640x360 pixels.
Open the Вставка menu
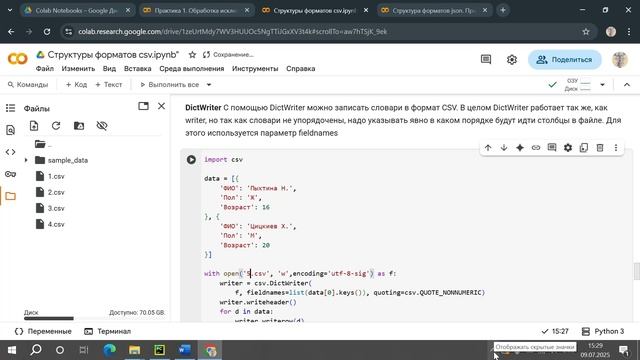[x=138, y=69]
